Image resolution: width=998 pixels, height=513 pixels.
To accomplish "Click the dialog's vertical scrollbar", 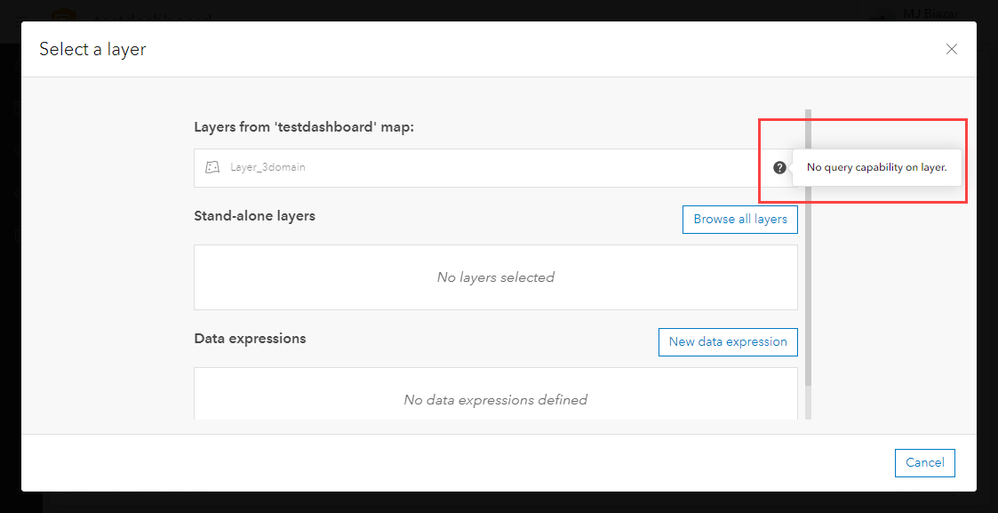I will 808,250.
